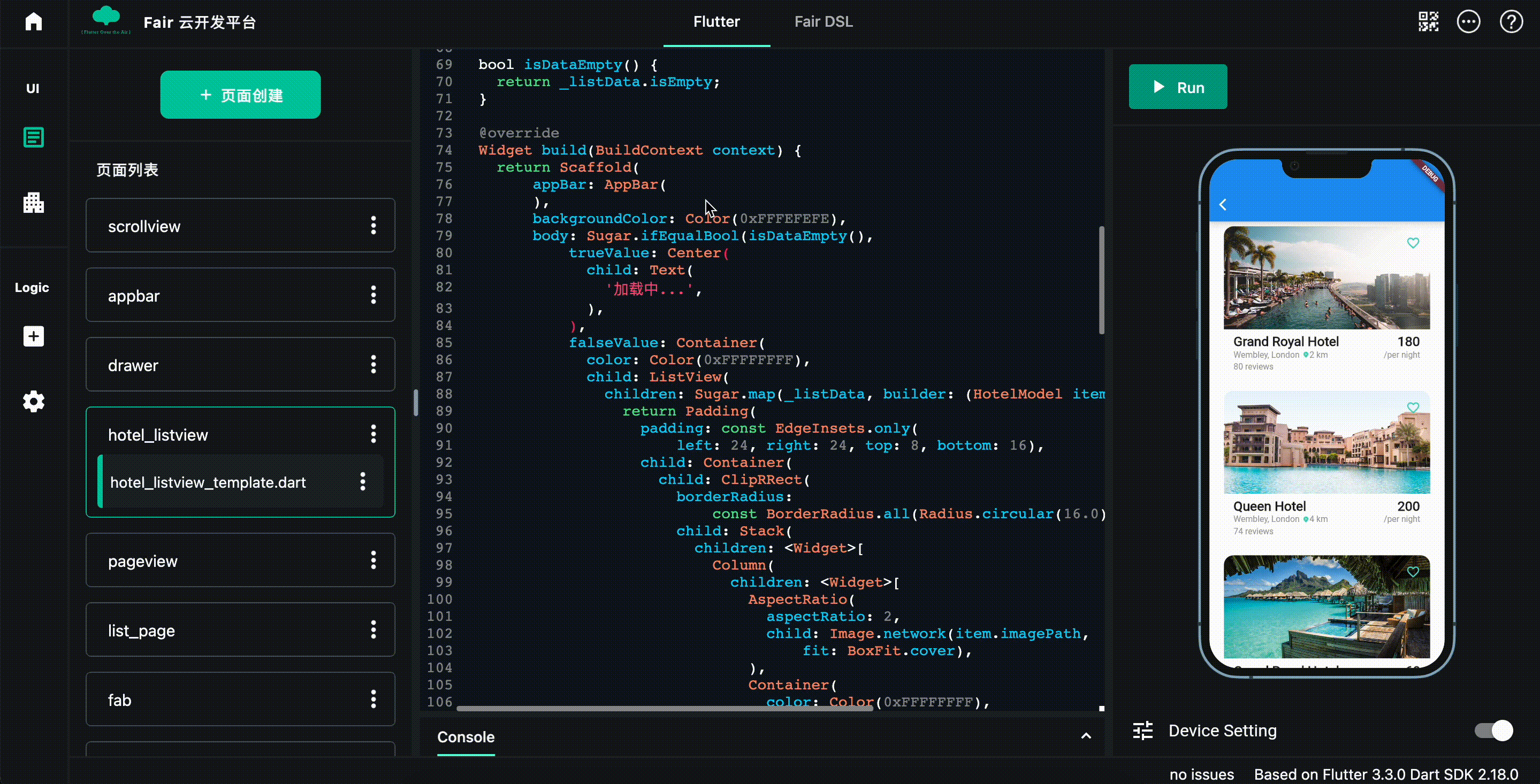Viewport: 1540px width, 784px height.
Task: Toggle the Device Setting switch
Action: 1493,730
